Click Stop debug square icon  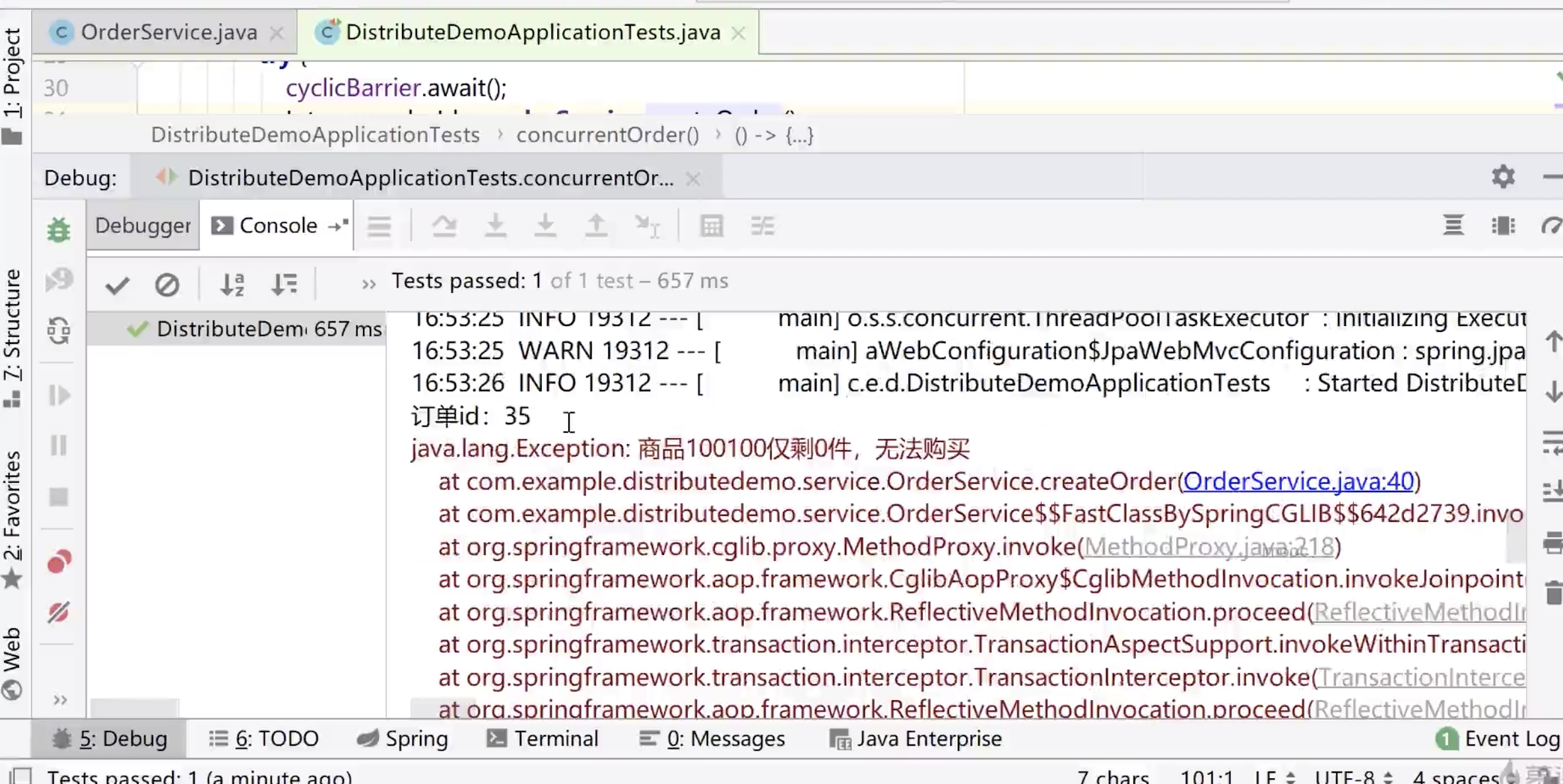point(59,496)
